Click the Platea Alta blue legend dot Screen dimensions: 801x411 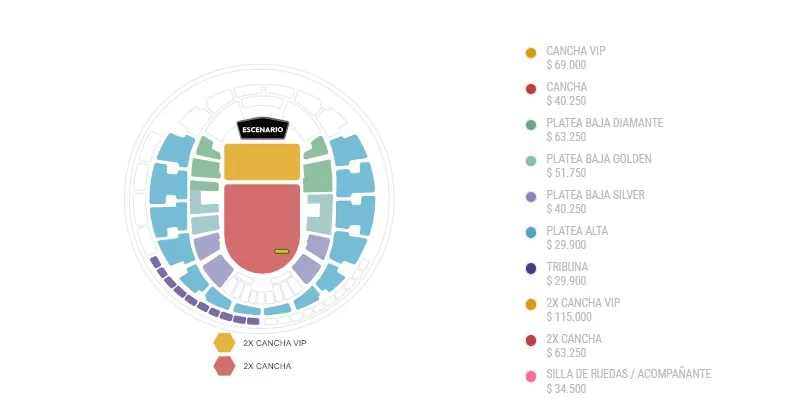click(531, 233)
